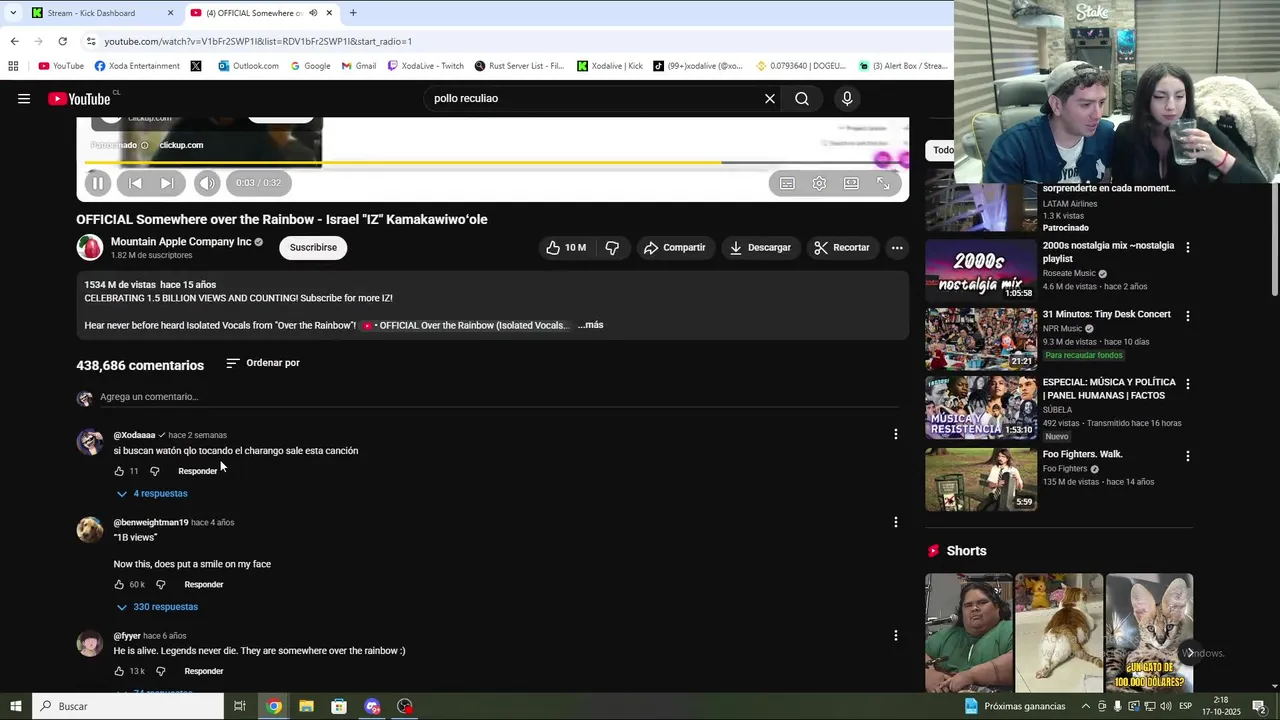This screenshot has width=1280, height=720.
Task: Open more actions ellipsis beside Recortar
Action: coord(897,248)
